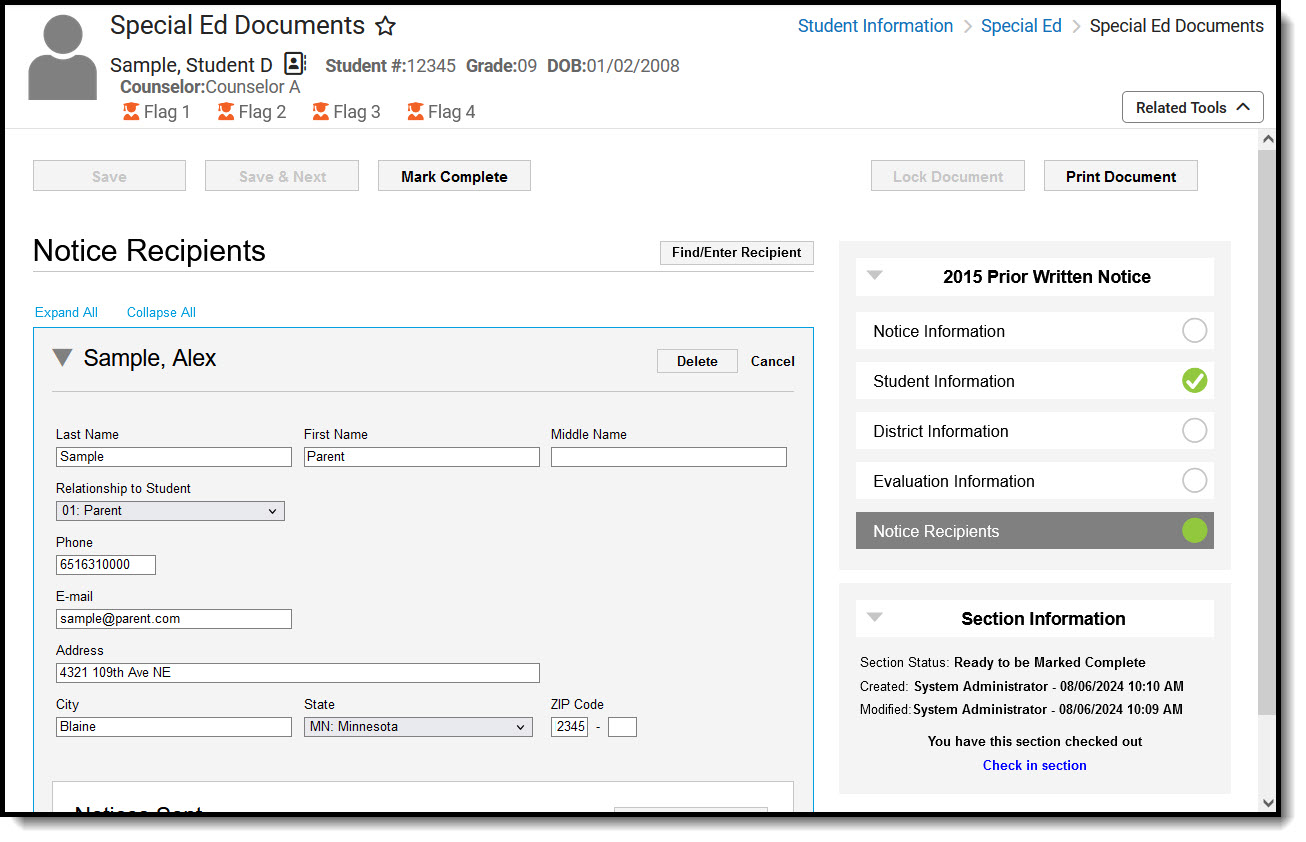Open the State dropdown showing MN: Minnesota
Screen dimensions: 1306x842
pos(418,727)
